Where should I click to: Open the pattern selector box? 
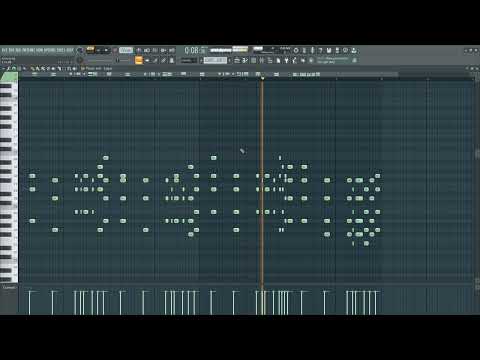point(215,60)
